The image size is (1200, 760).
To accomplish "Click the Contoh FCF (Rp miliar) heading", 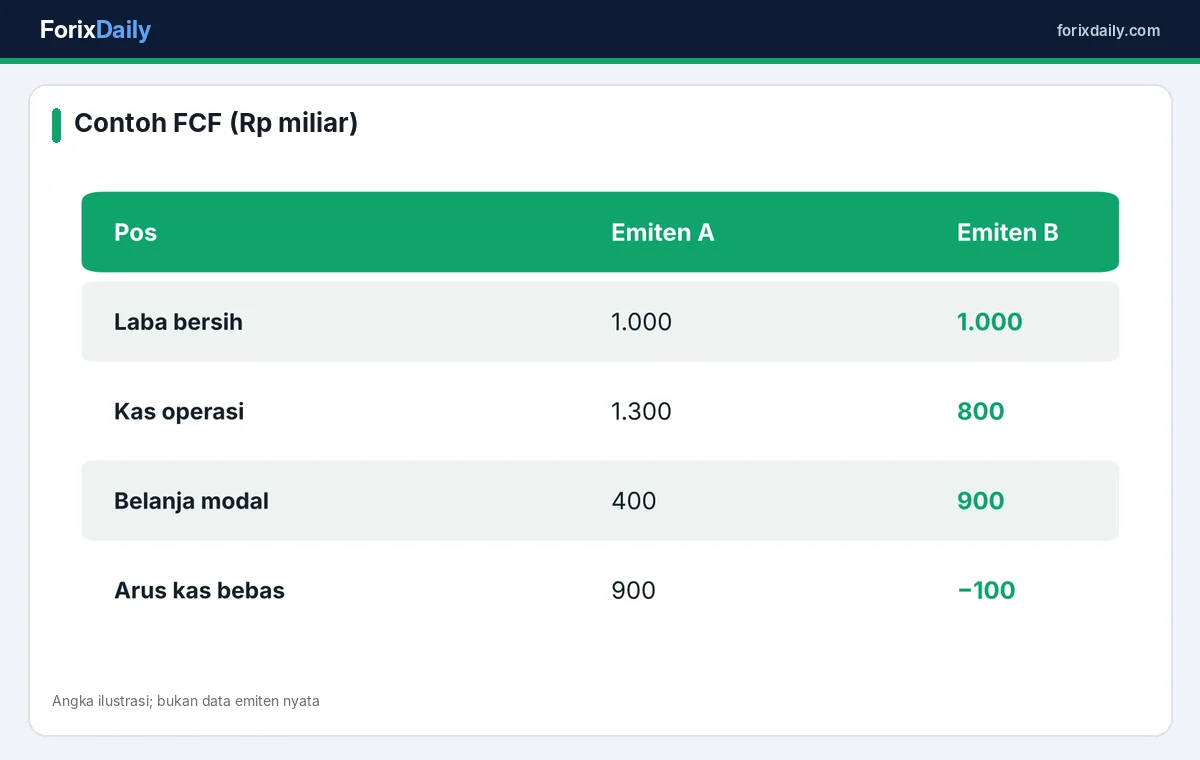I will tap(216, 123).
